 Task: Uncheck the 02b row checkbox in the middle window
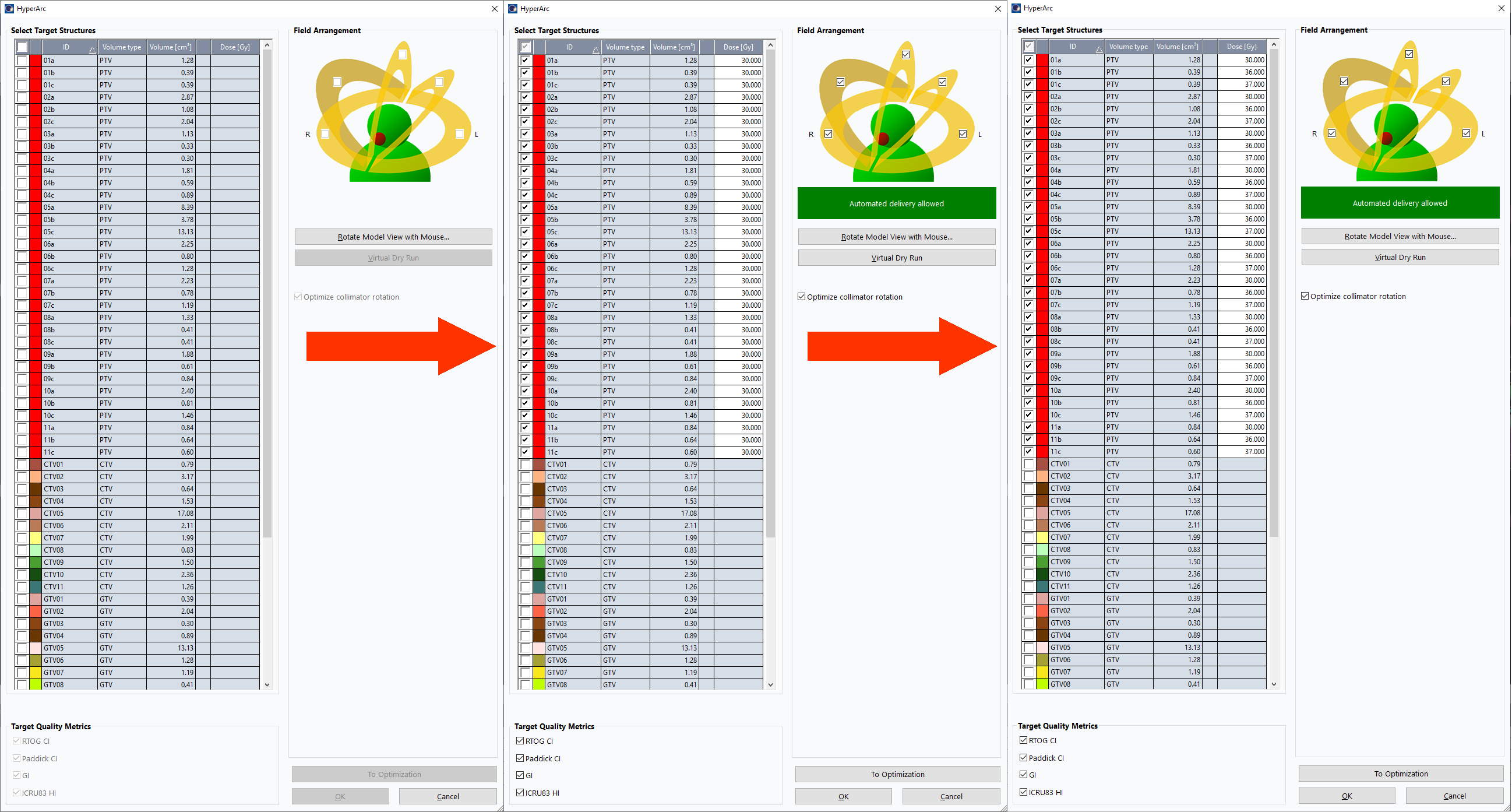pos(526,109)
